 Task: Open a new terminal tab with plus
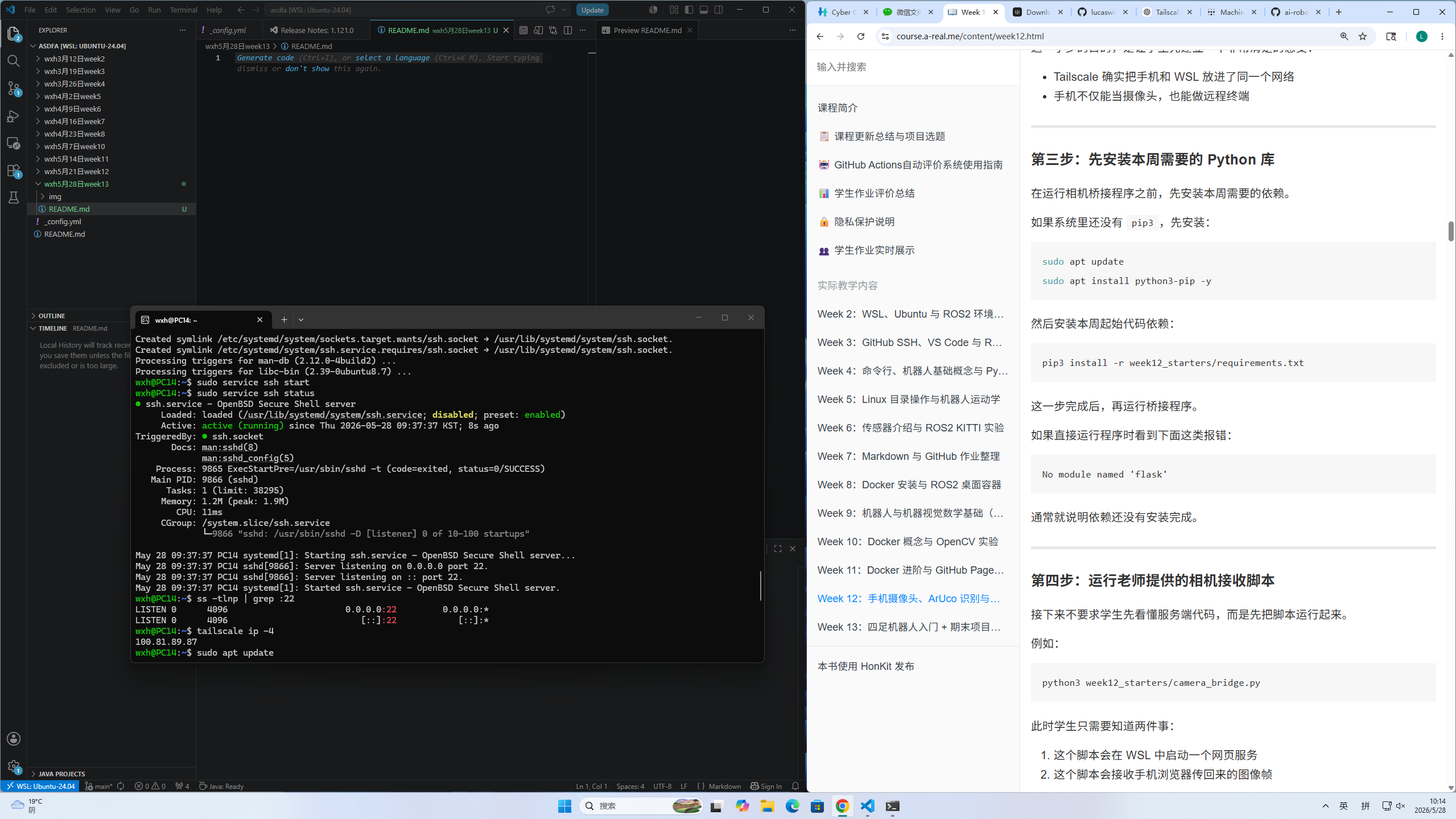(x=284, y=320)
